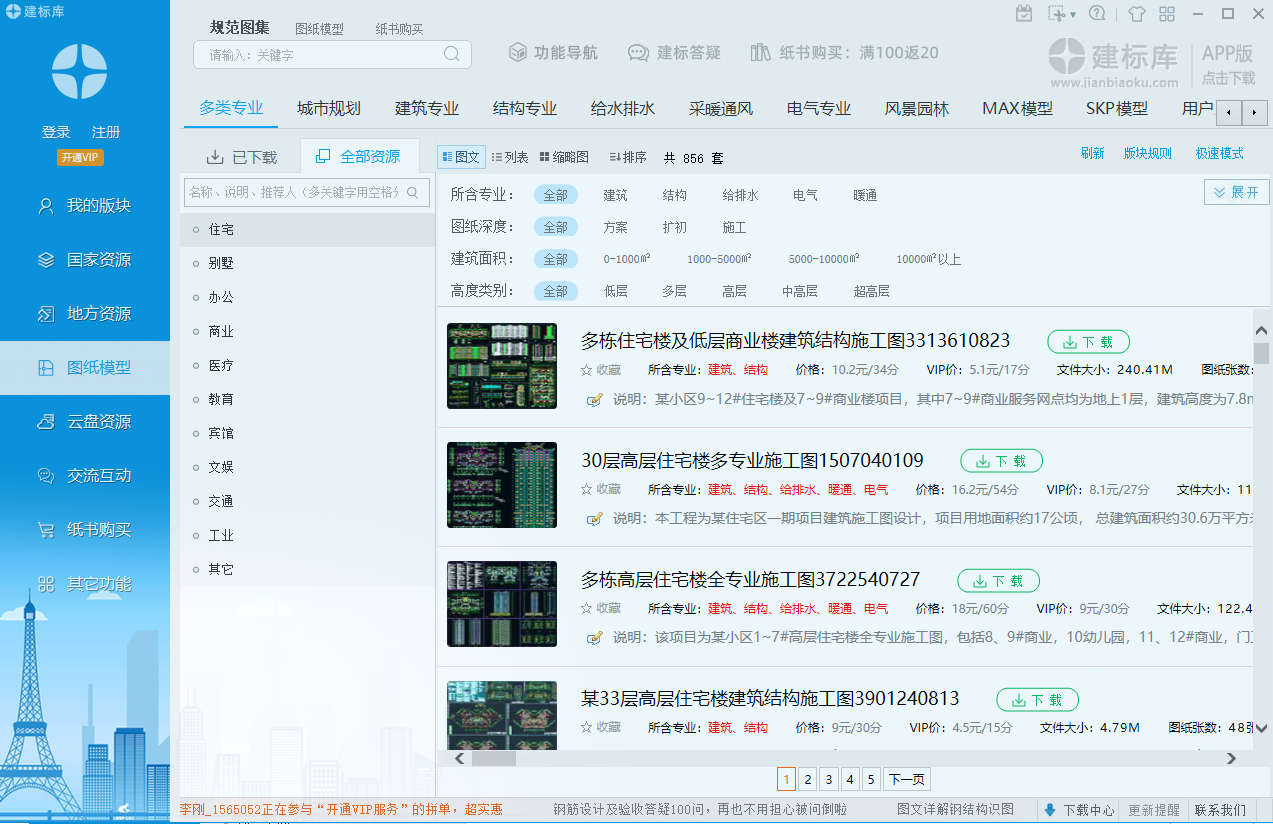Go to 下一页 next page
The height and width of the screenshot is (824, 1273).
(x=907, y=780)
